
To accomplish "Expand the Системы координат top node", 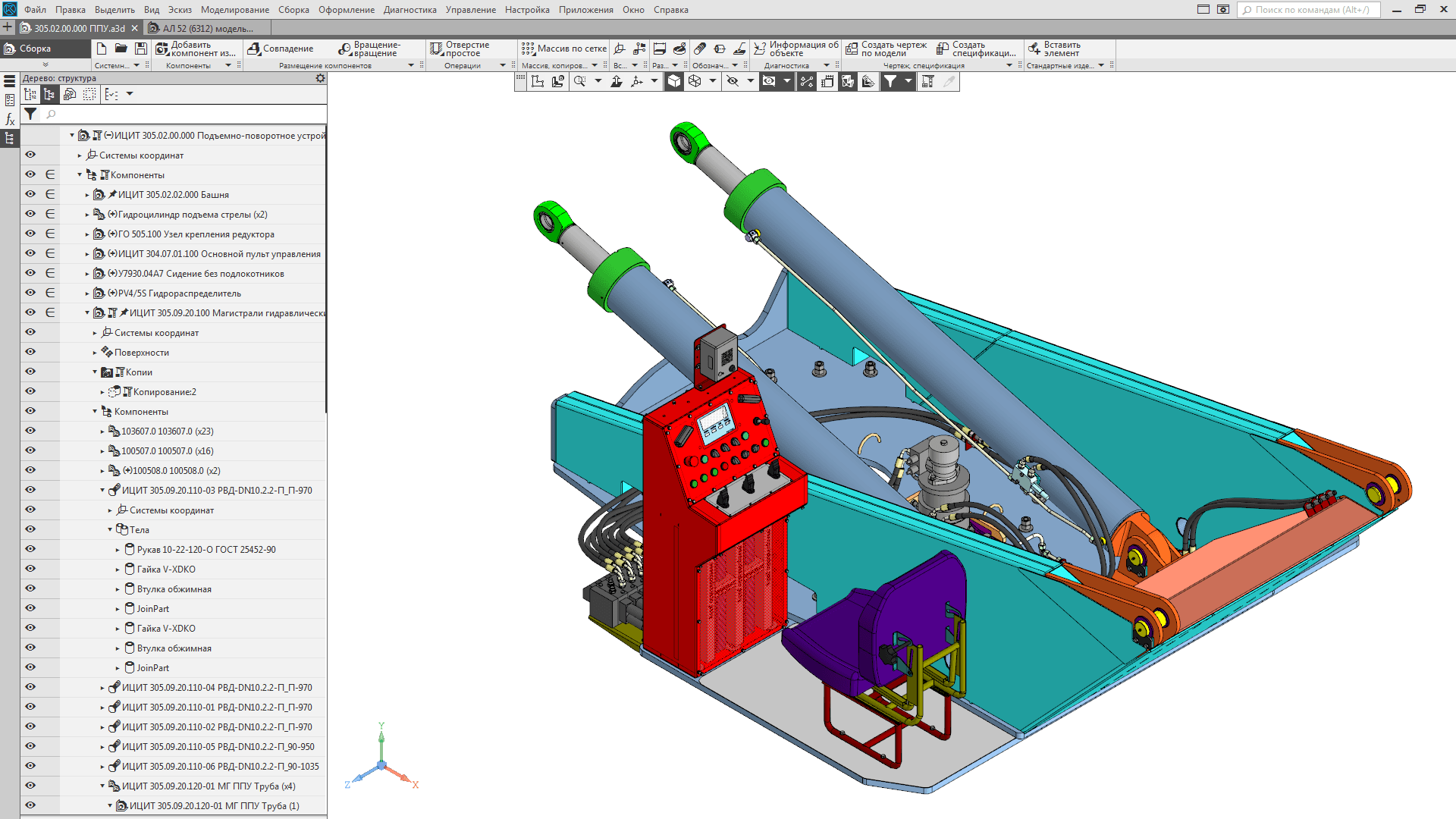I will [x=80, y=155].
